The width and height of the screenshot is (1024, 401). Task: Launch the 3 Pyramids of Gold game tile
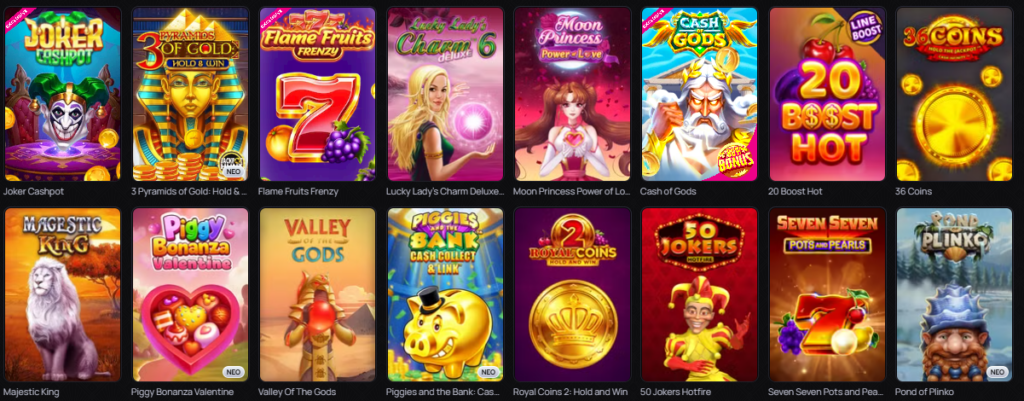click(190, 94)
